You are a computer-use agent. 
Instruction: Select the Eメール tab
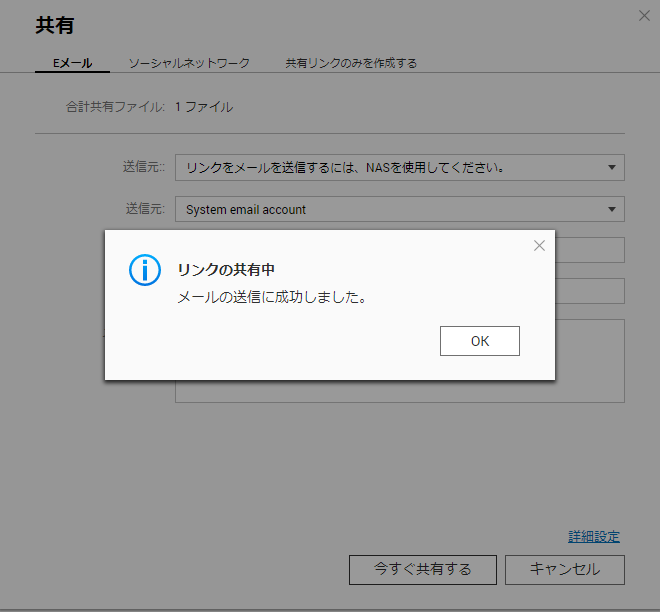[72, 63]
